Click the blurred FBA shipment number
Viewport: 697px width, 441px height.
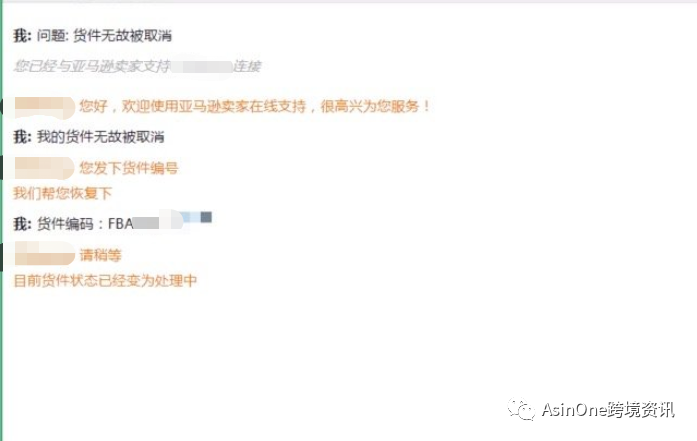click(157, 221)
